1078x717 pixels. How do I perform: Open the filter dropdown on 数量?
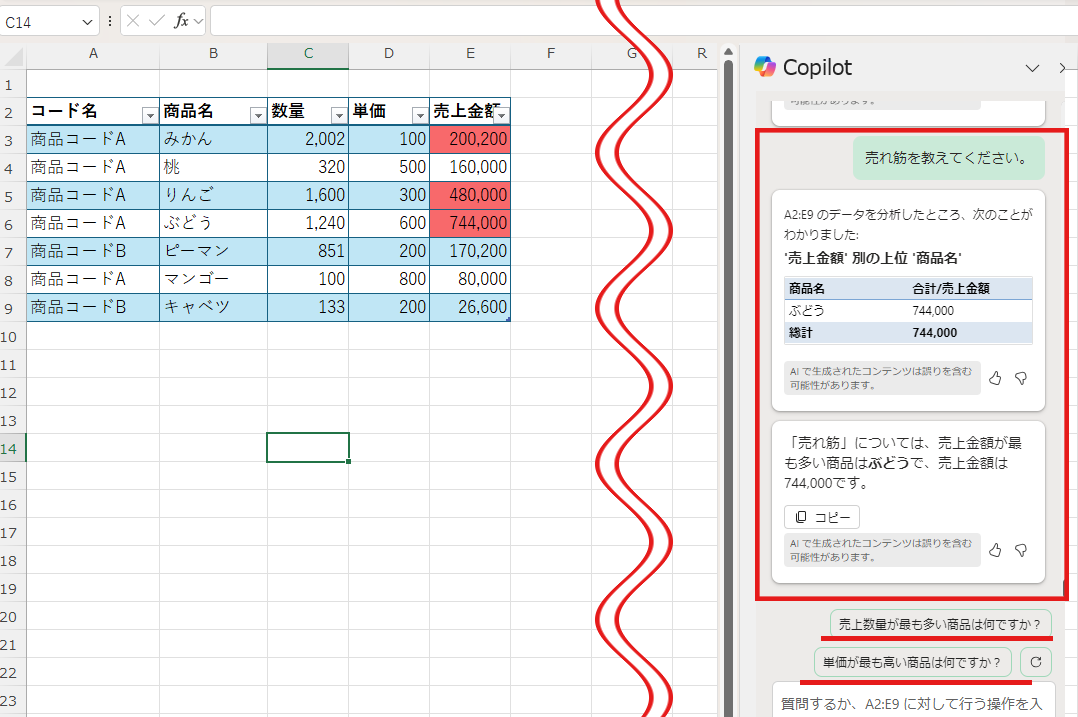339,115
